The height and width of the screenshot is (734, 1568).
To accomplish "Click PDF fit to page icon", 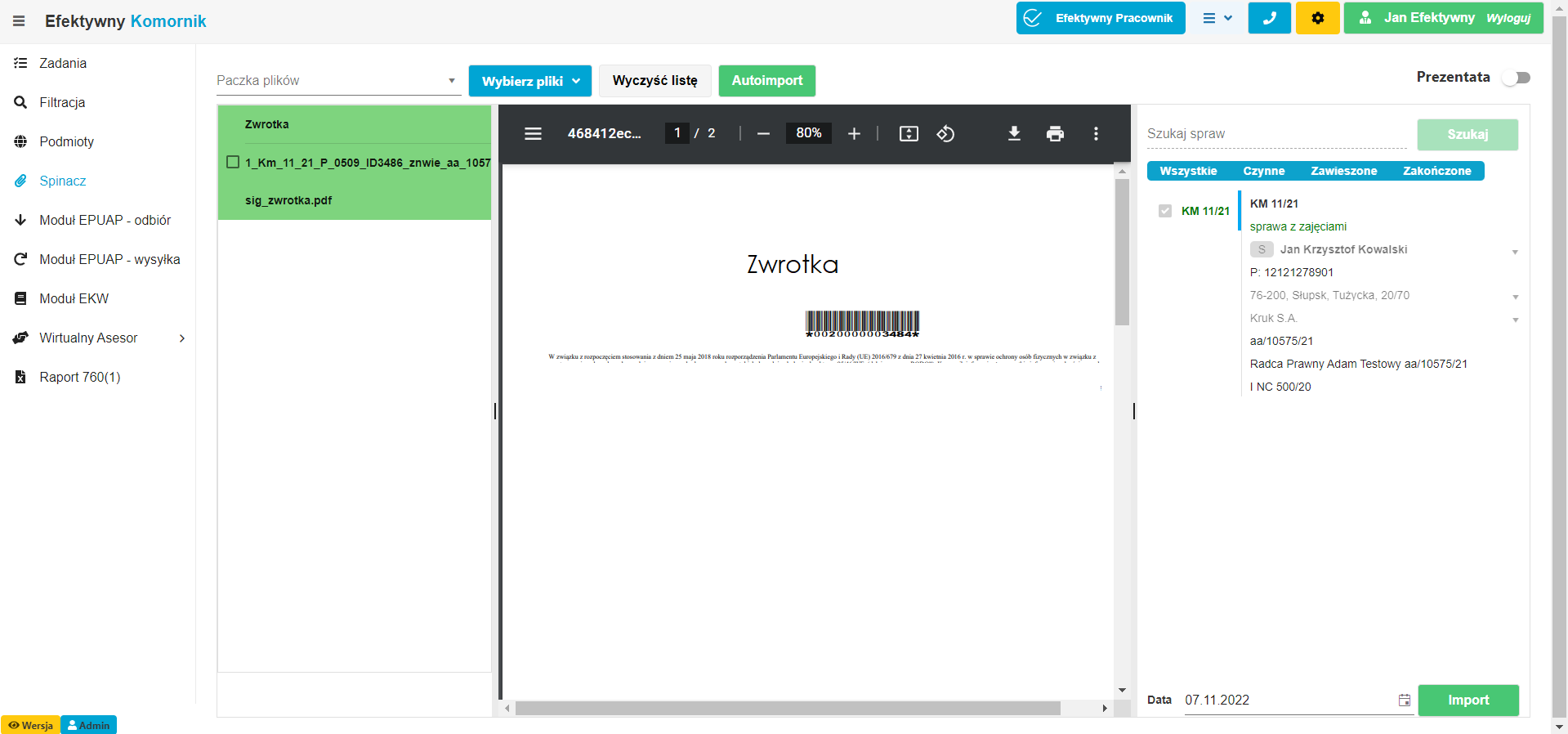I will pos(909,133).
